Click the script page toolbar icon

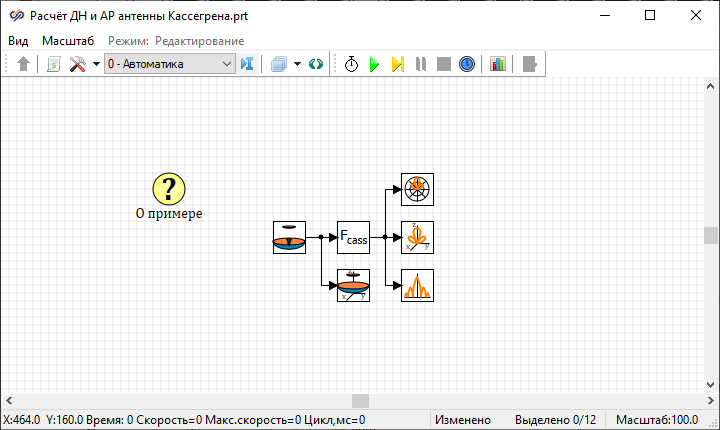54,64
